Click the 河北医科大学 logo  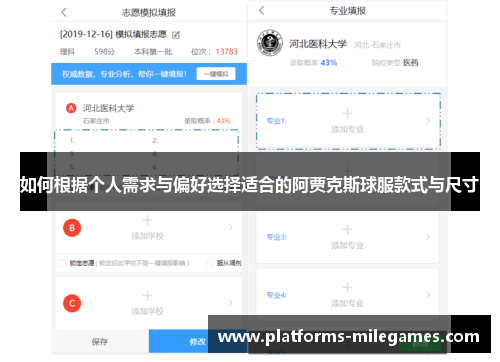tap(270, 43)
